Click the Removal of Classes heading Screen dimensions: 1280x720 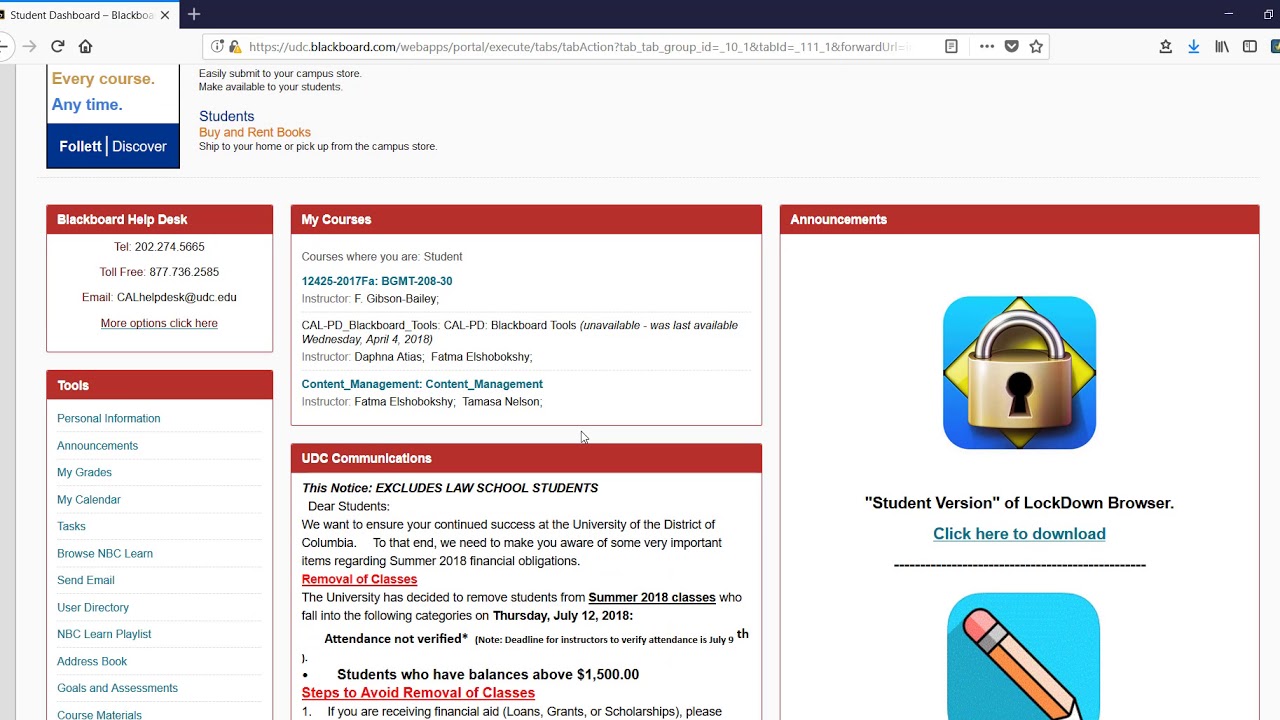[359, 579]
